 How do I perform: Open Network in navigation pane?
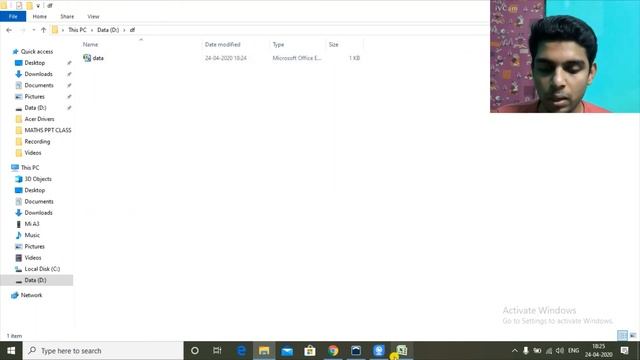pos(31,295)
